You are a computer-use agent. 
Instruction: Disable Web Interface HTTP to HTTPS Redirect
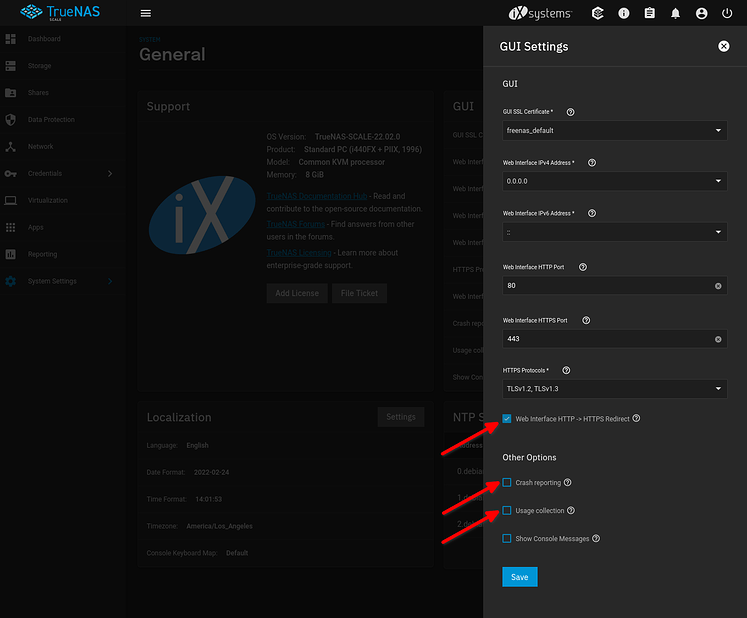507,419
